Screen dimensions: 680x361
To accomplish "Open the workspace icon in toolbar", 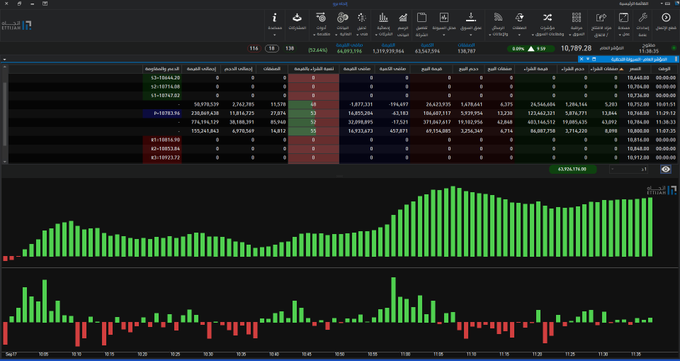I will (623, 17).
